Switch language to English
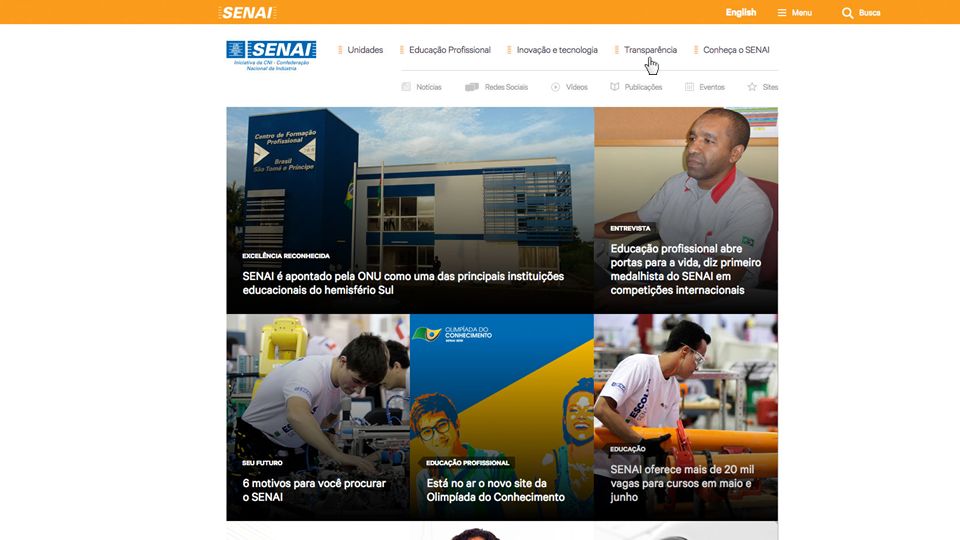The width and height of the screenshot is (960, 540). coord(741,12)
